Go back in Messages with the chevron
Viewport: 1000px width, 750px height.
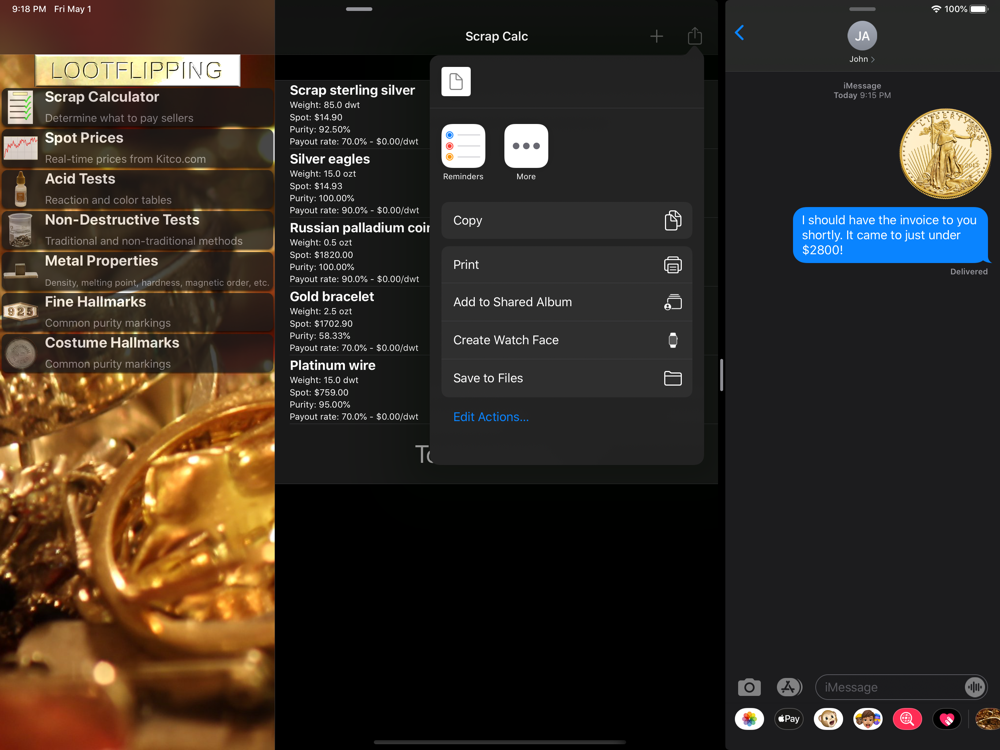(739, 33)
